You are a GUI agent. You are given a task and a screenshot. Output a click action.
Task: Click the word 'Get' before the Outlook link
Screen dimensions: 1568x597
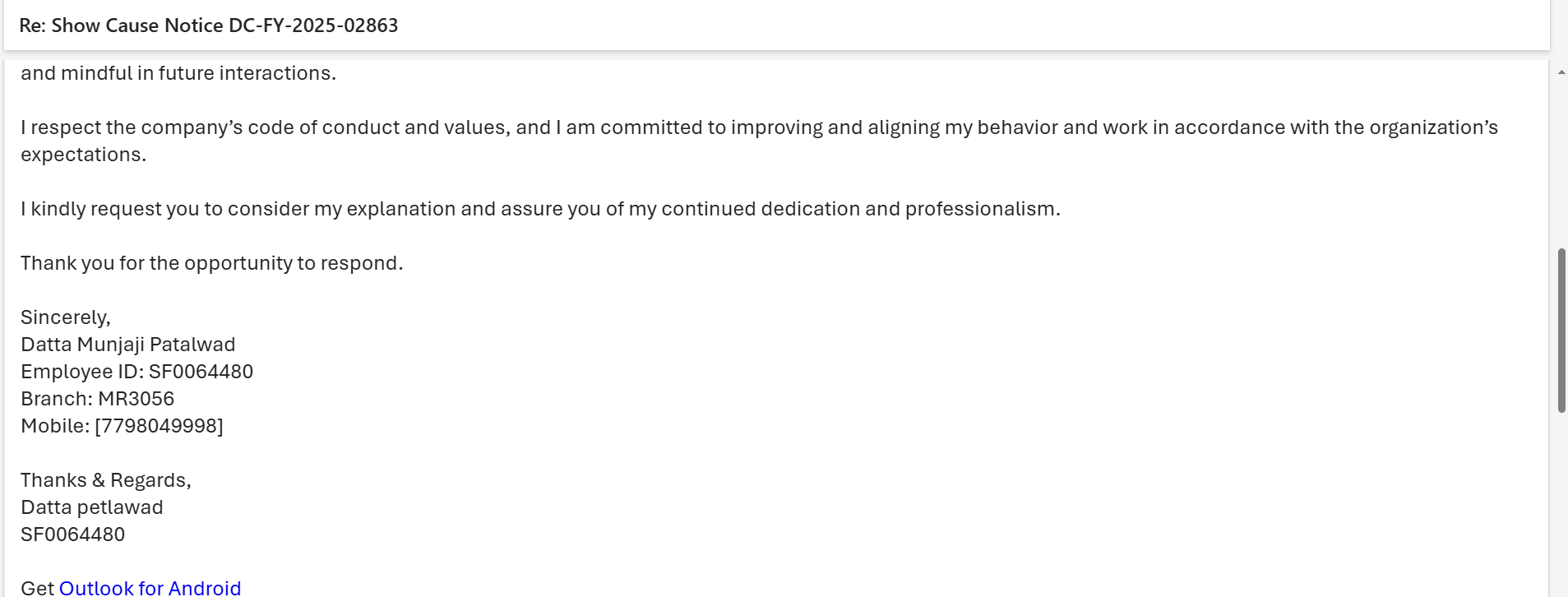coord(37,587)
